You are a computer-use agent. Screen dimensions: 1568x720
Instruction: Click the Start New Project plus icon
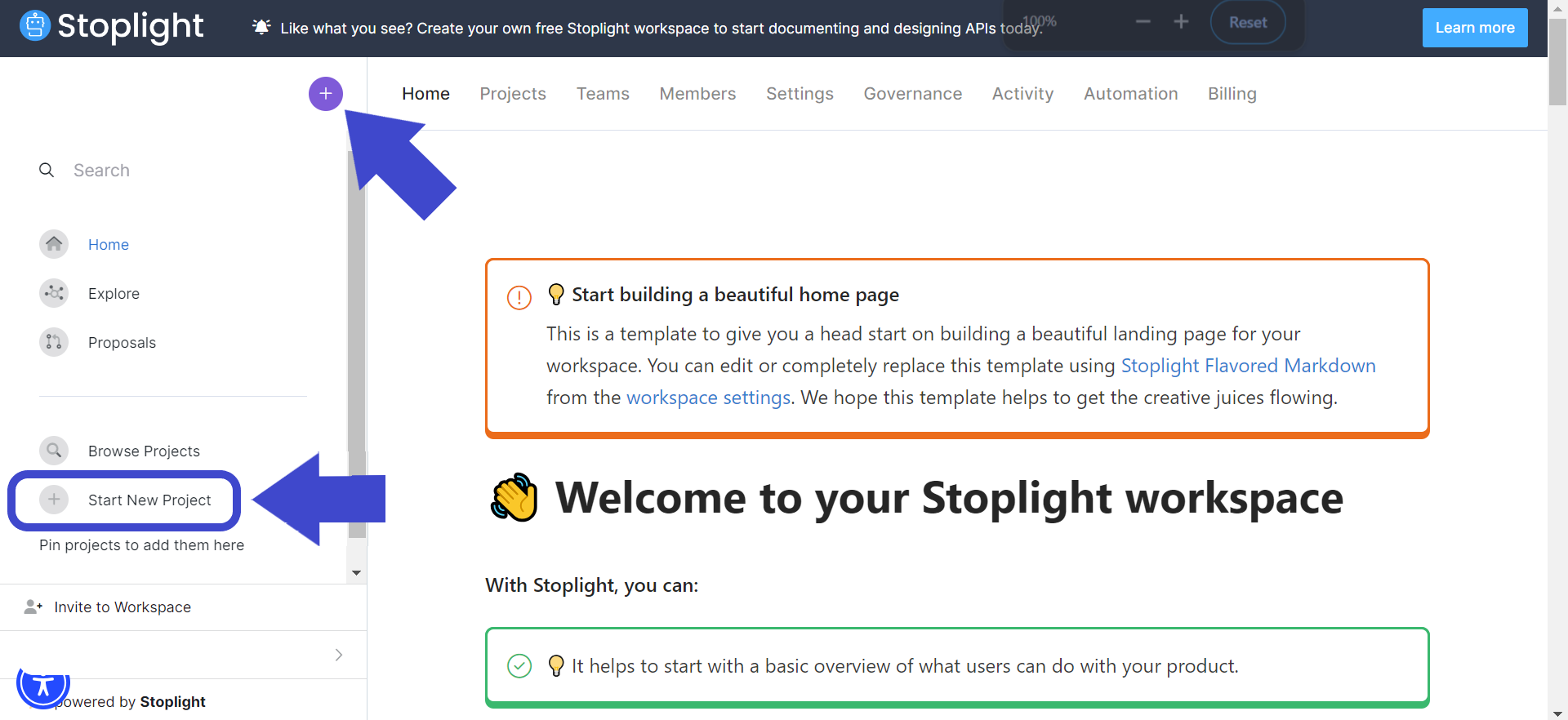[x=54, y=500]
